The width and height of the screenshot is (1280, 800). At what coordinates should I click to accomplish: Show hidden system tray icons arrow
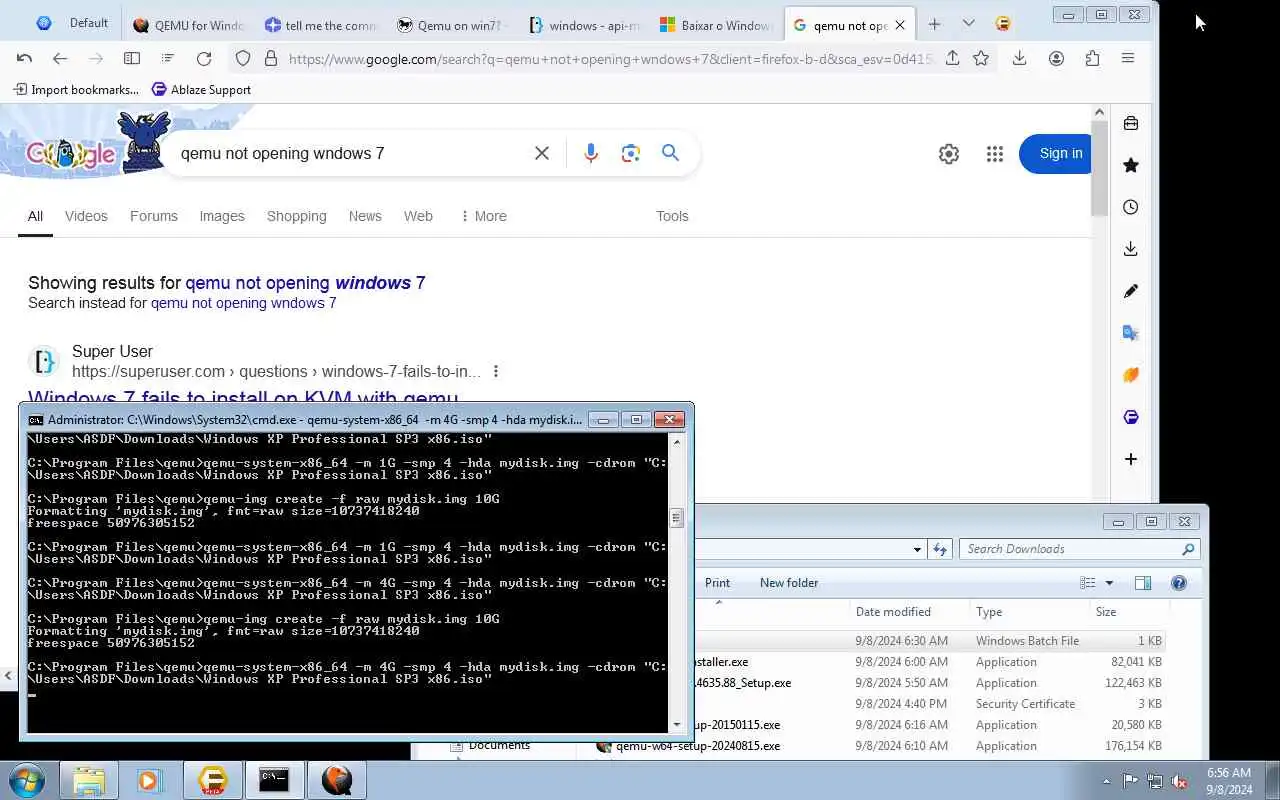[x=1106, y=781]
